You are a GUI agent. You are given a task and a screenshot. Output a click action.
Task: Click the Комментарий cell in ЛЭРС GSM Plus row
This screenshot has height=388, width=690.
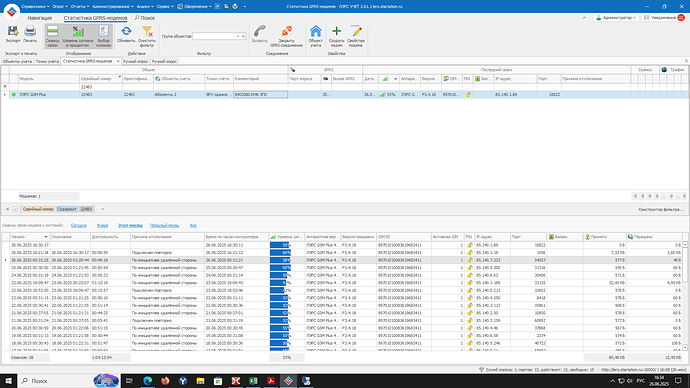[260, 95]
